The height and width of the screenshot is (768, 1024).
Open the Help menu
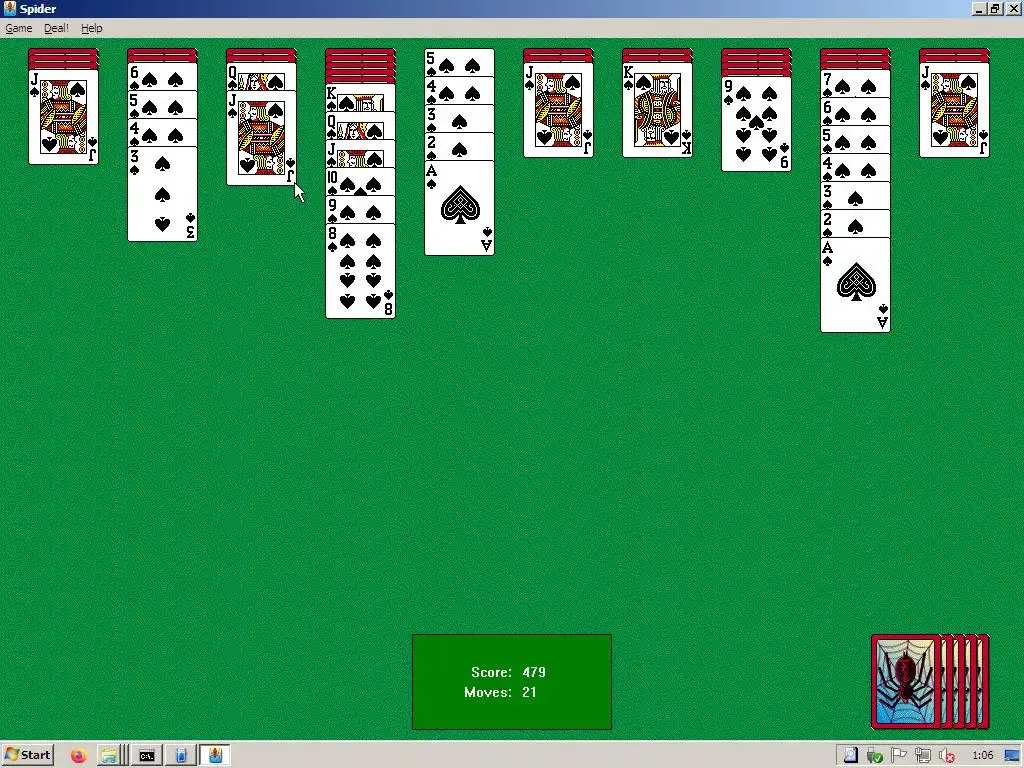coord(91,28)
